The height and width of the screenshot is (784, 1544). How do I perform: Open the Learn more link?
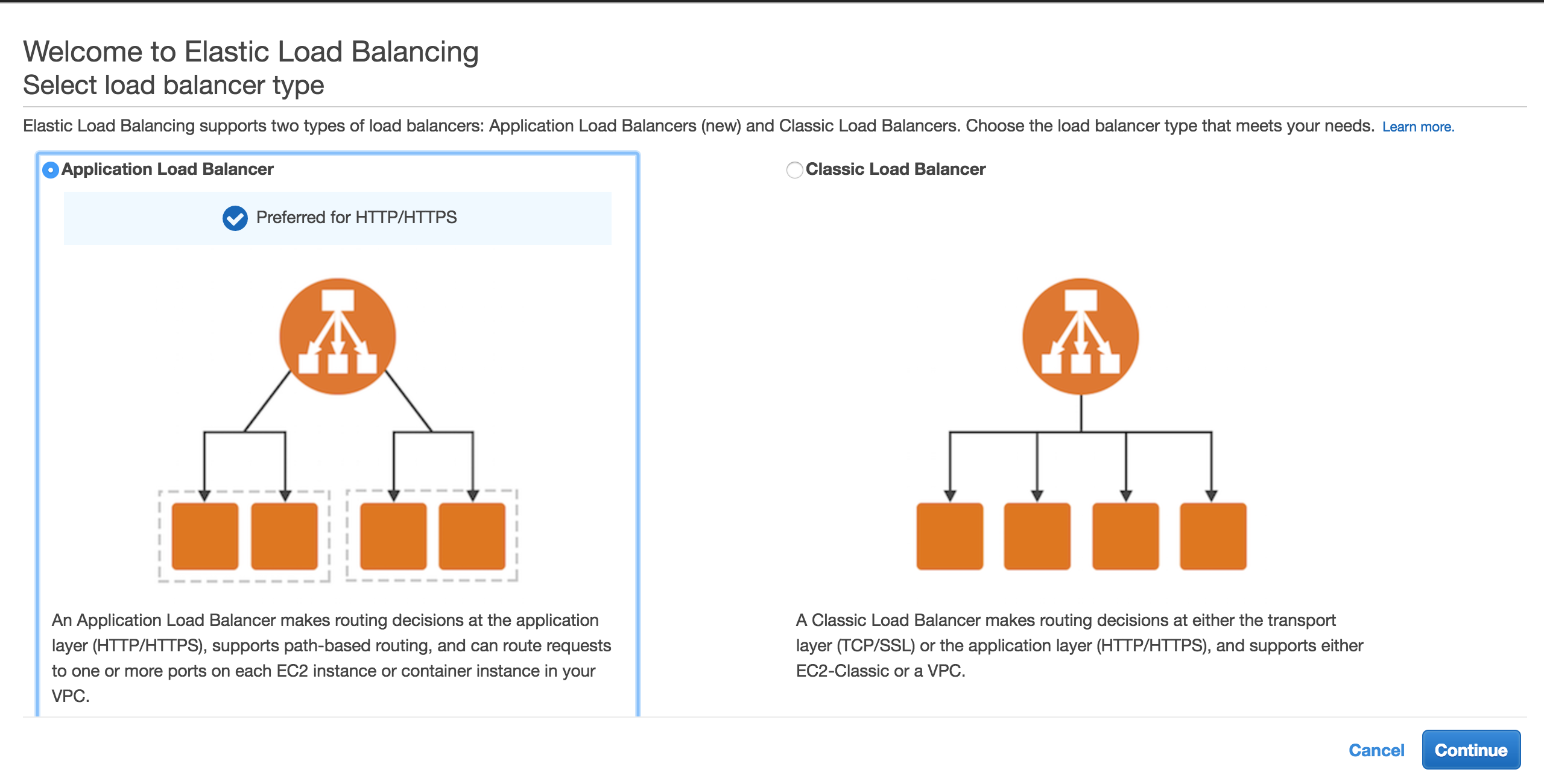point(1418,127)
